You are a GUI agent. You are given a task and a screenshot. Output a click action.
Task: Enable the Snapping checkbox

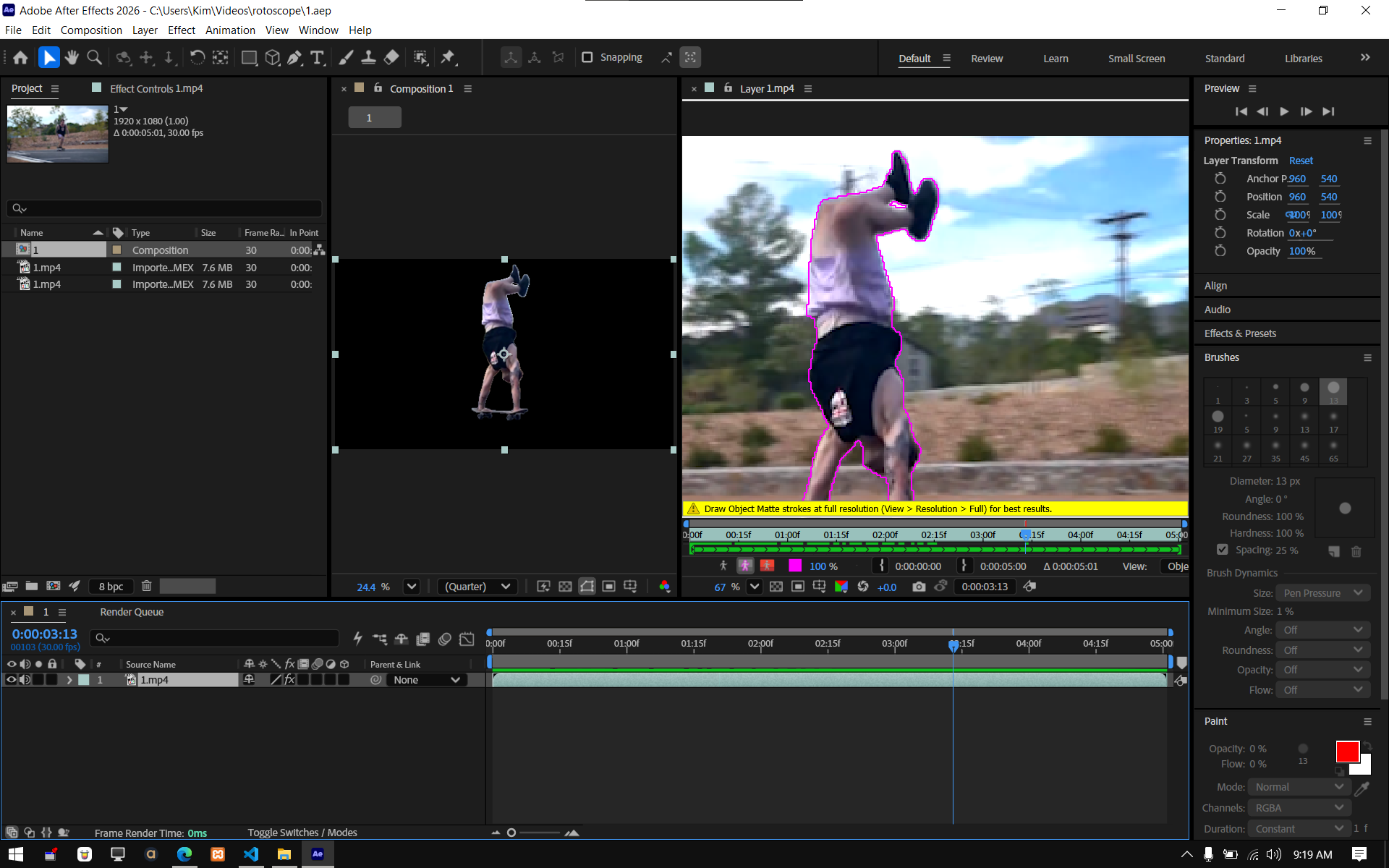pyautogui.click(x=587, y=57)
